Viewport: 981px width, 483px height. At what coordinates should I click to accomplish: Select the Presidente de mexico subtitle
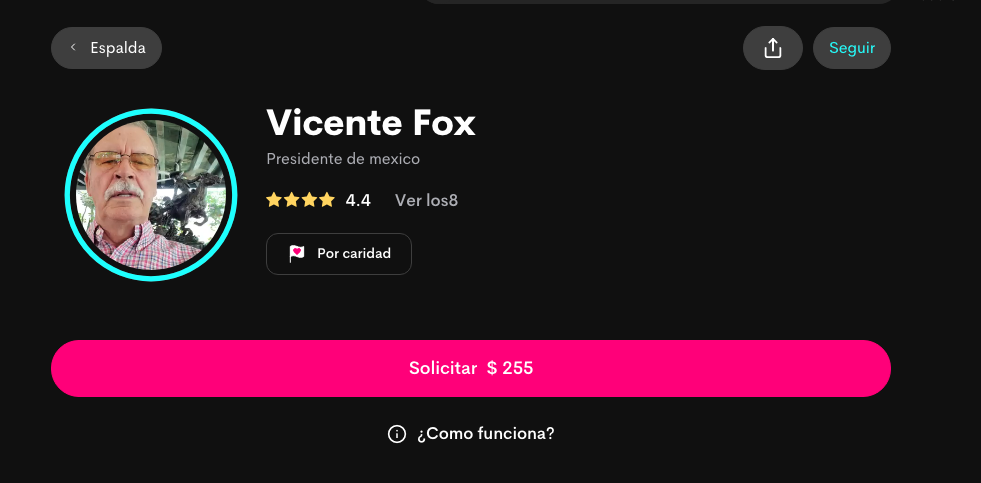(x=343, y=159)
